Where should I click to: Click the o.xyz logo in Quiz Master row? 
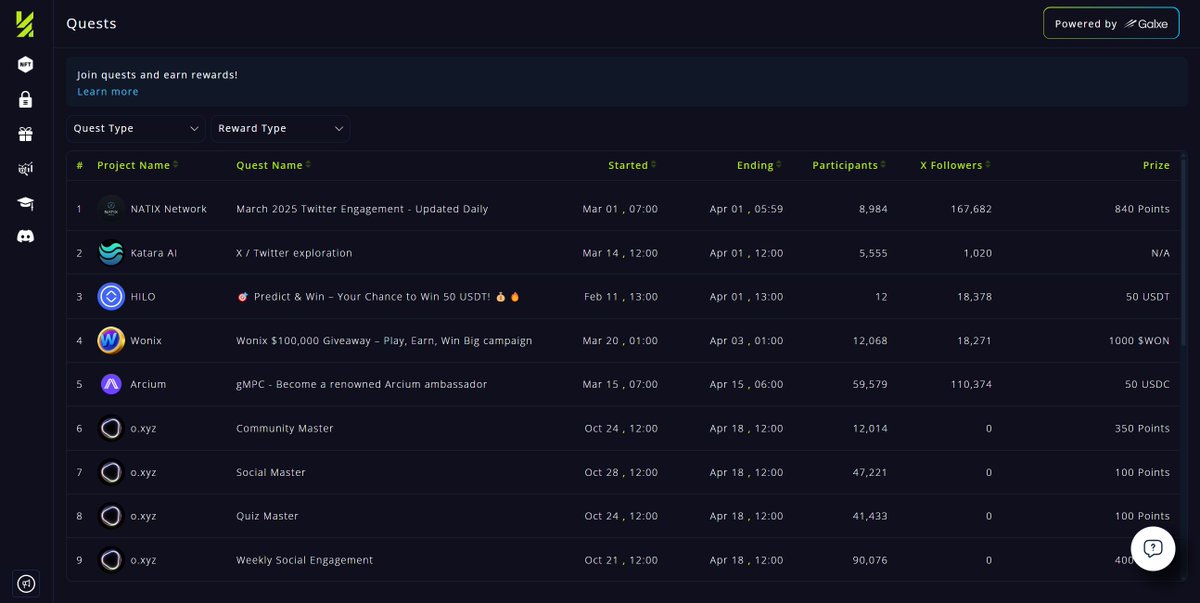click(111, 516)
